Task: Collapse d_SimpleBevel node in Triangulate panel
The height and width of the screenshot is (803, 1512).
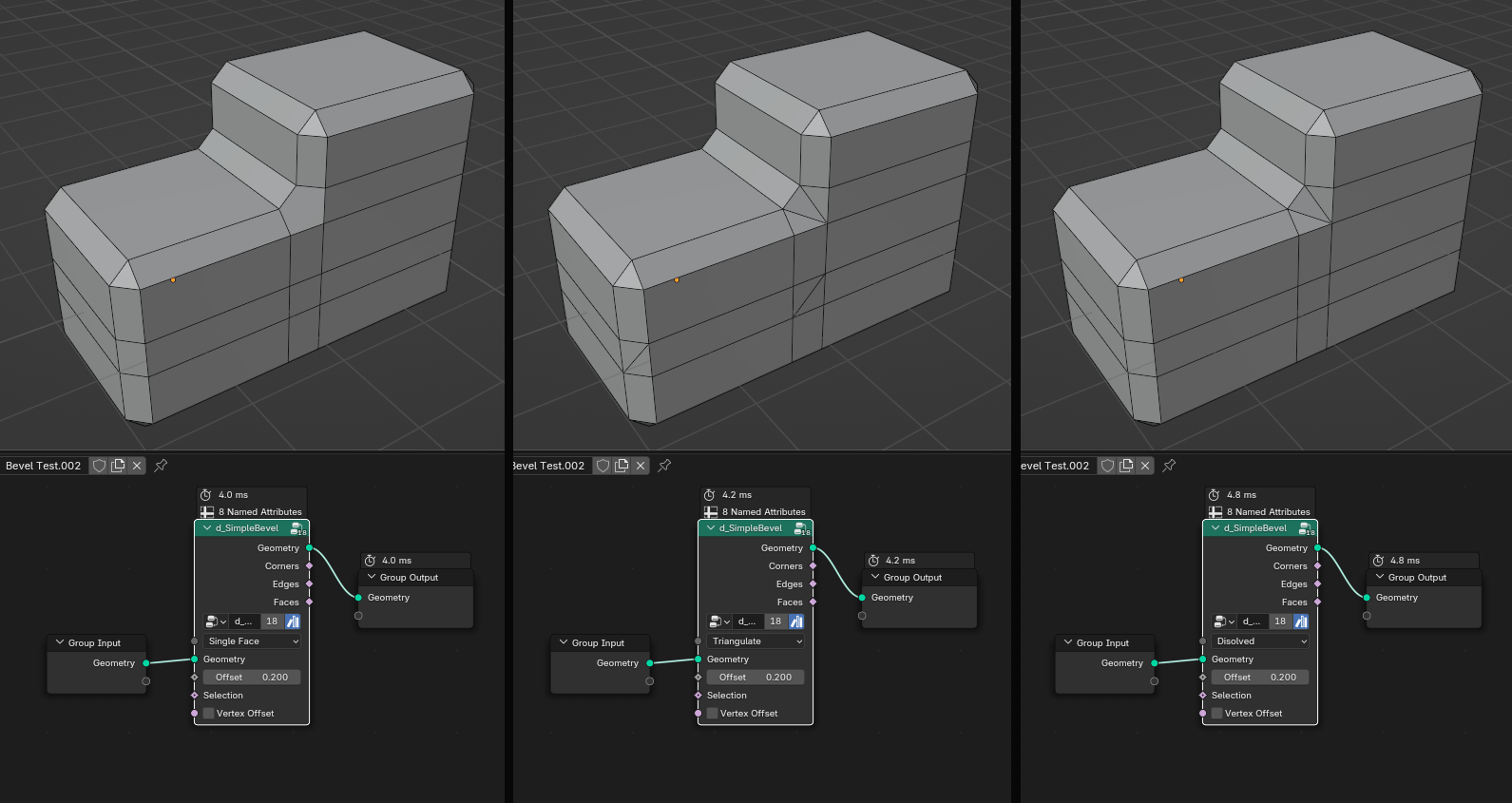Action: (x=711, y=528)
